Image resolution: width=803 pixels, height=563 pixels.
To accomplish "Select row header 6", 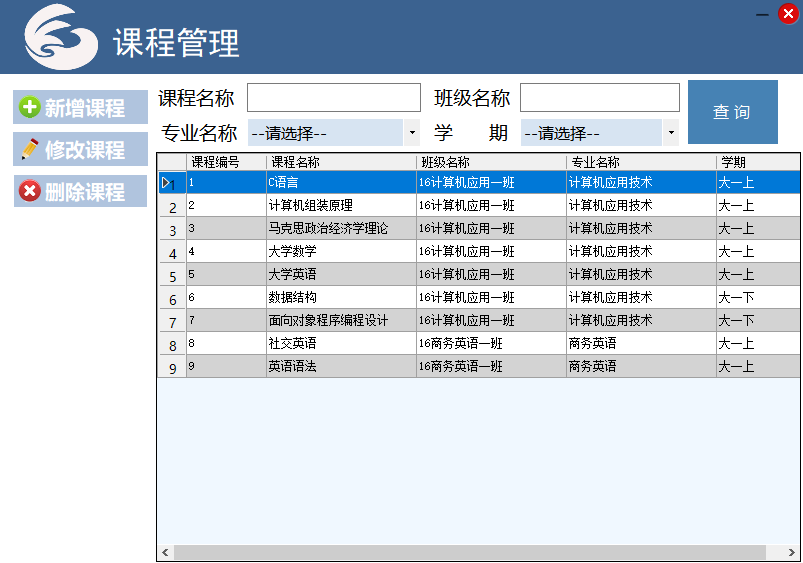I will 172,298.
